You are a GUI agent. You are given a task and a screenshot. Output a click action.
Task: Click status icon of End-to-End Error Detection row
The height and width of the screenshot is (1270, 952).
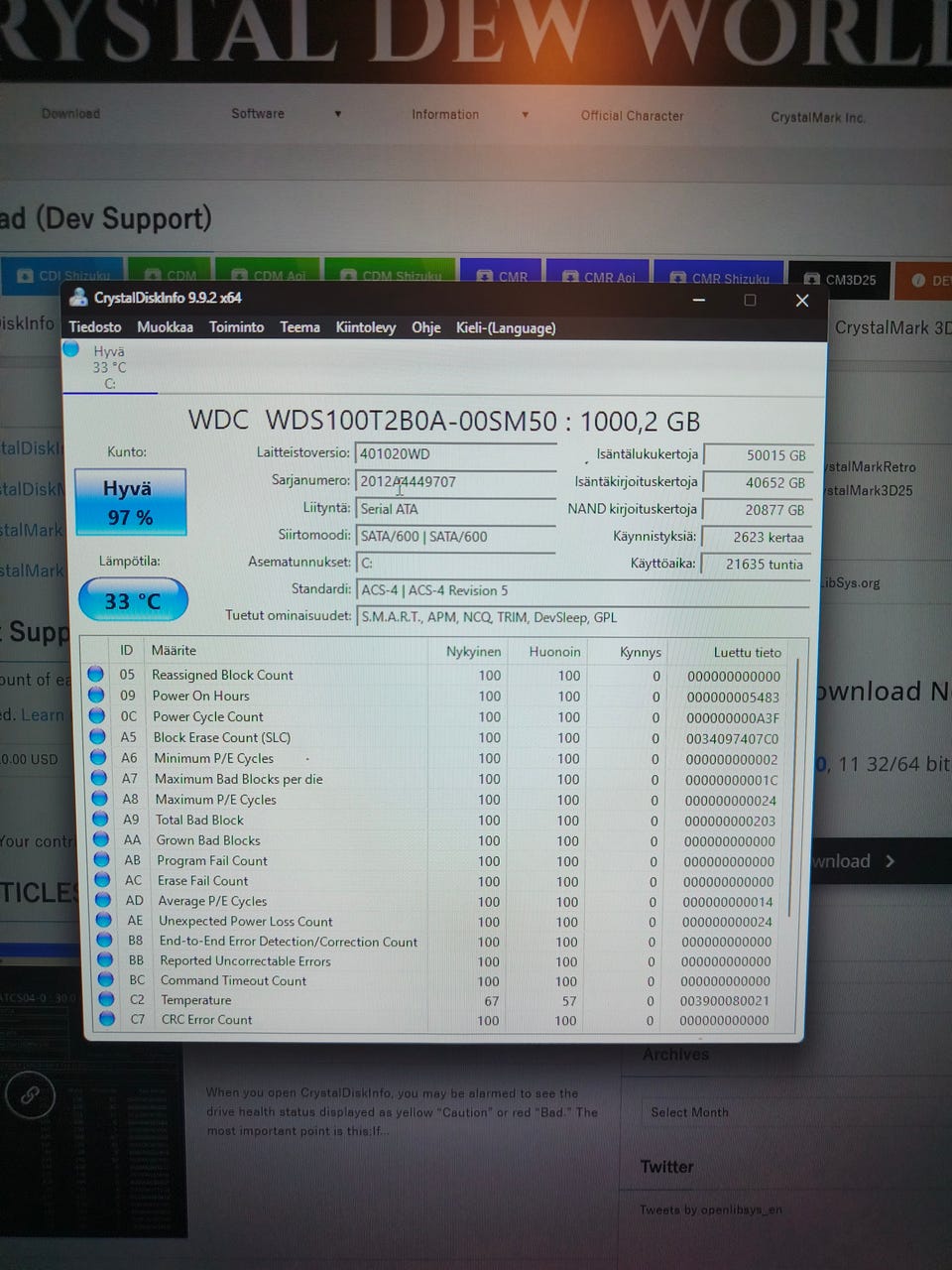click(x=104, y=940)
